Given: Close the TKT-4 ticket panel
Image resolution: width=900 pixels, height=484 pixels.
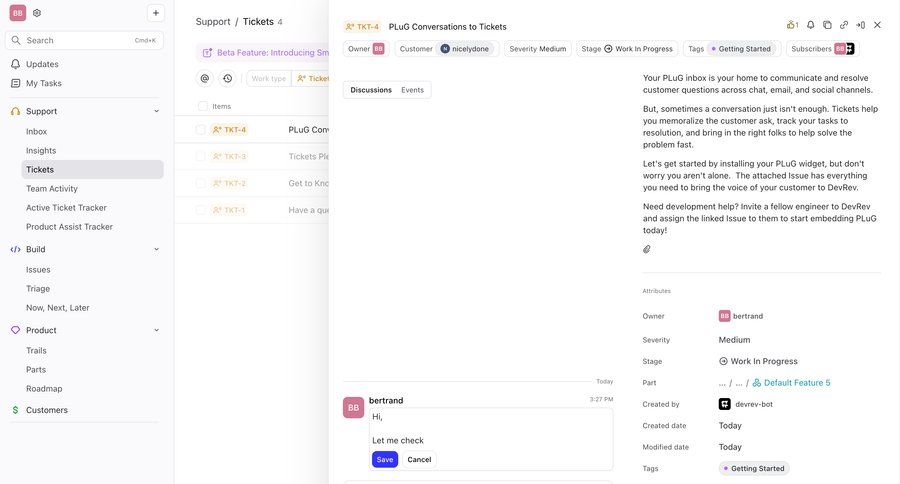Looking at the screenshot, I should point(877,25).
